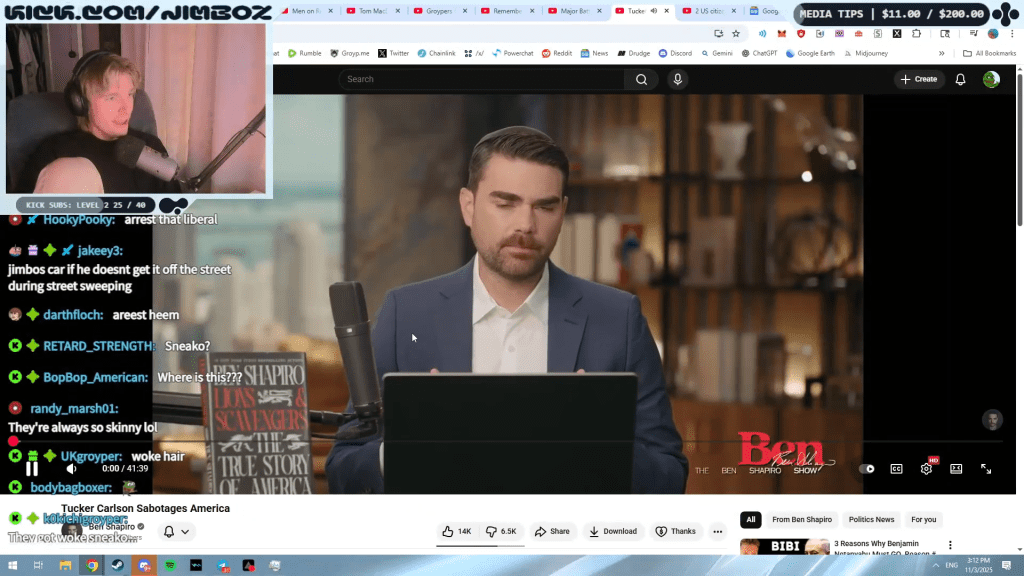Screen dimensions: 1024x576
Task: Switch to the Politics News chip
Action: click(x=870, y=519)
